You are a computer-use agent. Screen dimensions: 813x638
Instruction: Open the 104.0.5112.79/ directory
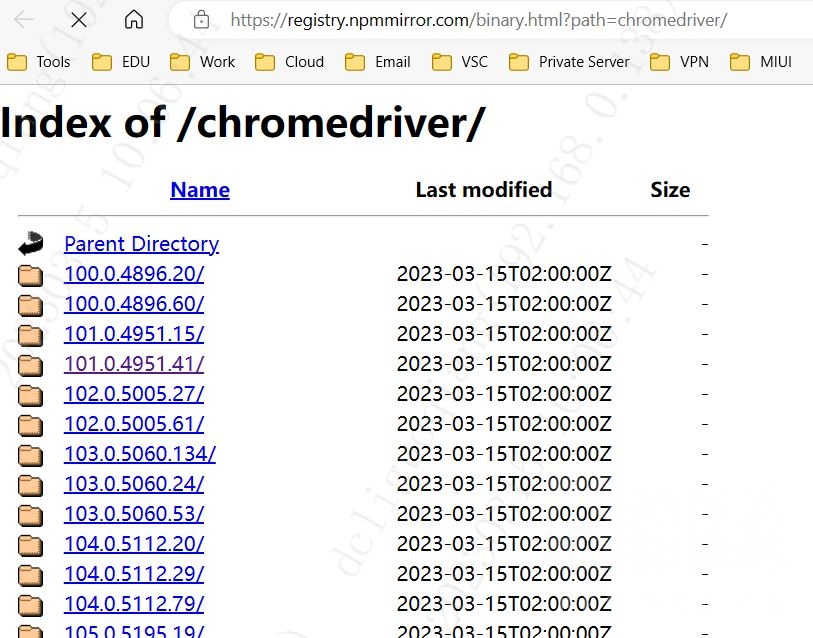(134, 604)
